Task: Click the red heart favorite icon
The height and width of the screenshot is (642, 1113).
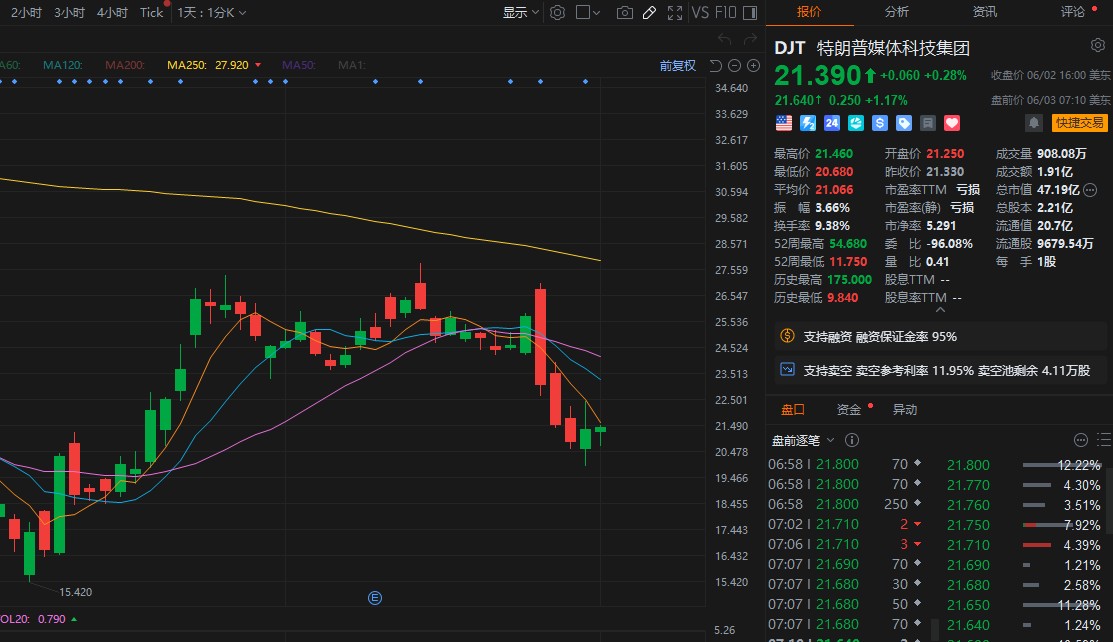Action: [x=952, y=122]
